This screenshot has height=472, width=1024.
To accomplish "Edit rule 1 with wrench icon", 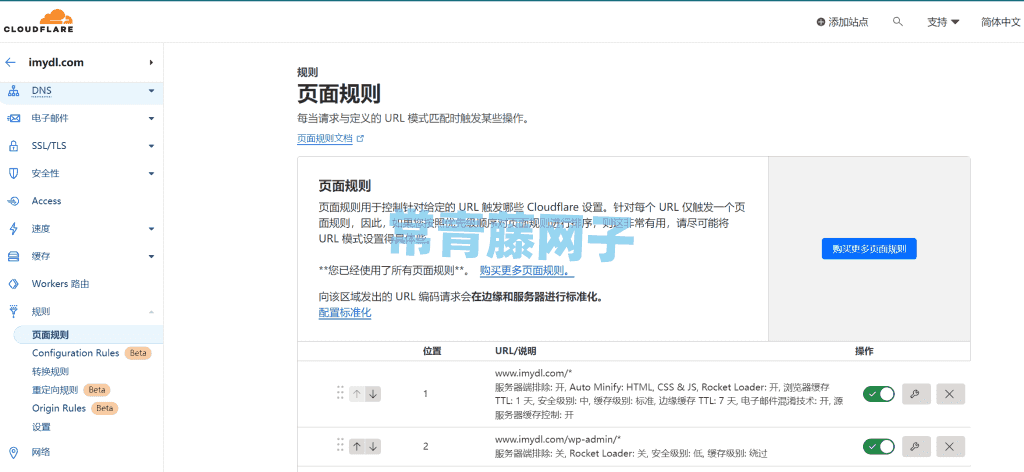I will coord(916,394).
